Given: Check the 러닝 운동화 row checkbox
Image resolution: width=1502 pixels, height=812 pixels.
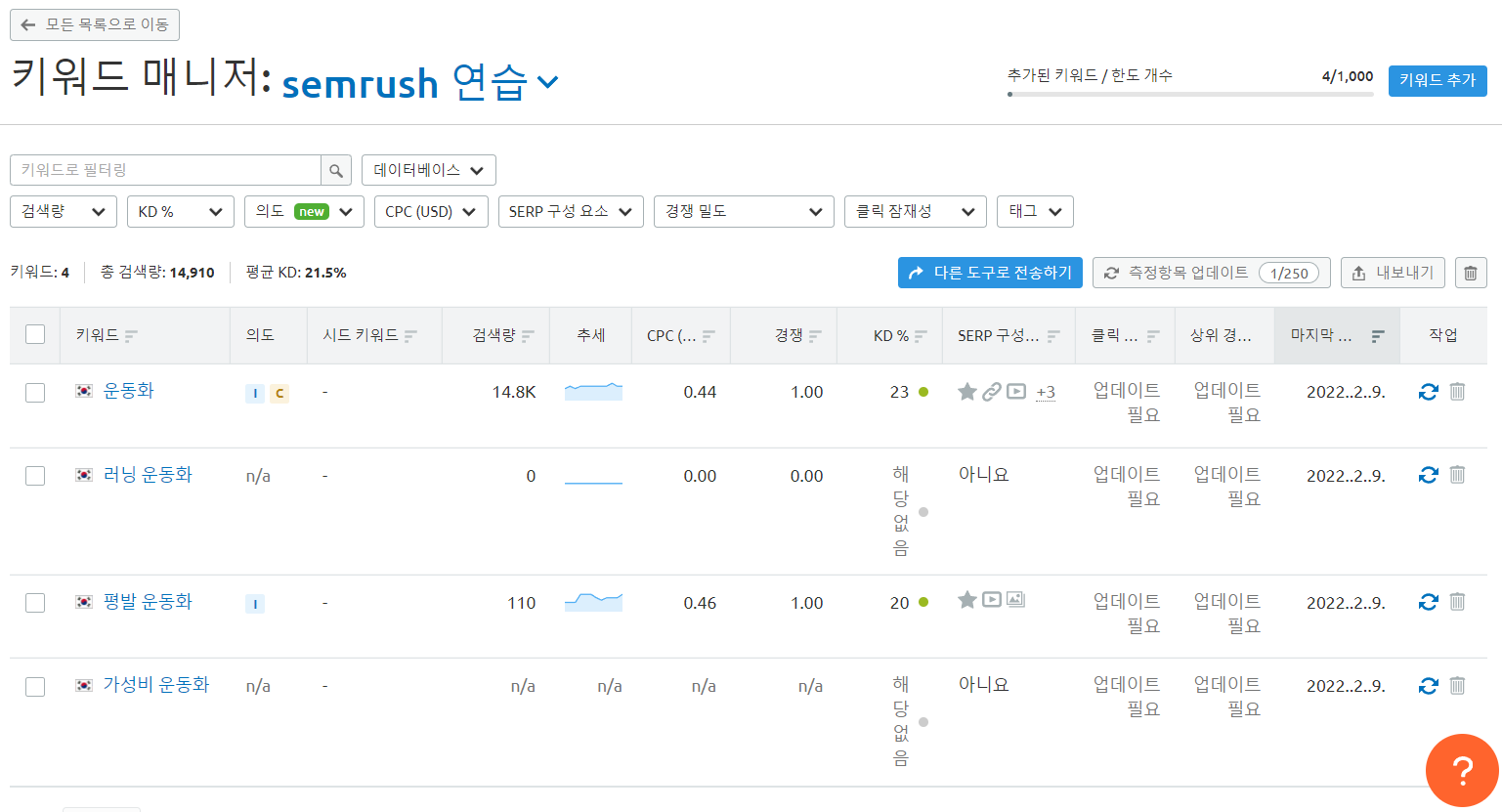Looking at the screenshot, I should coord(35,476).
